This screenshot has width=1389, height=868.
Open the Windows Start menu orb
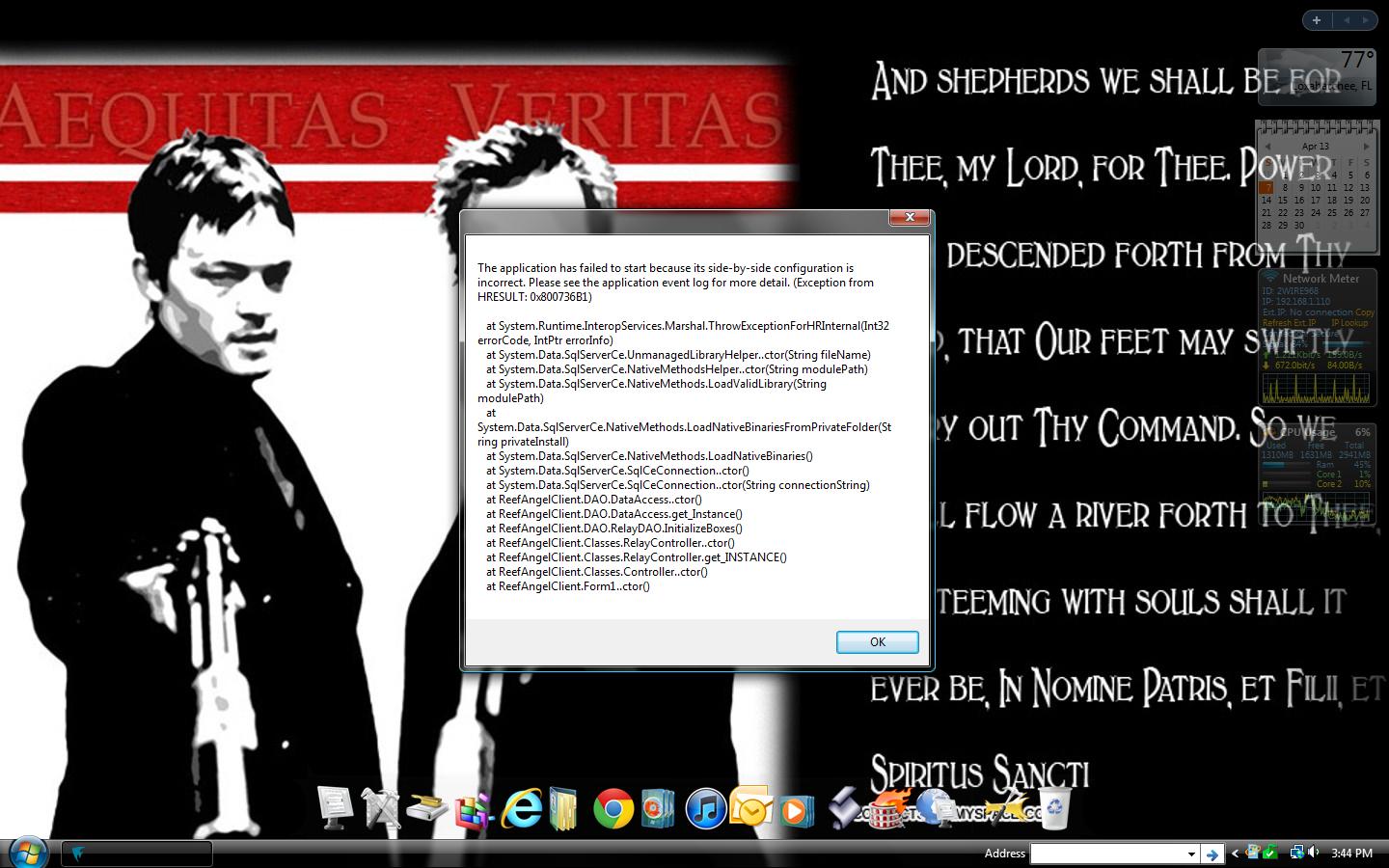(27, 852)
